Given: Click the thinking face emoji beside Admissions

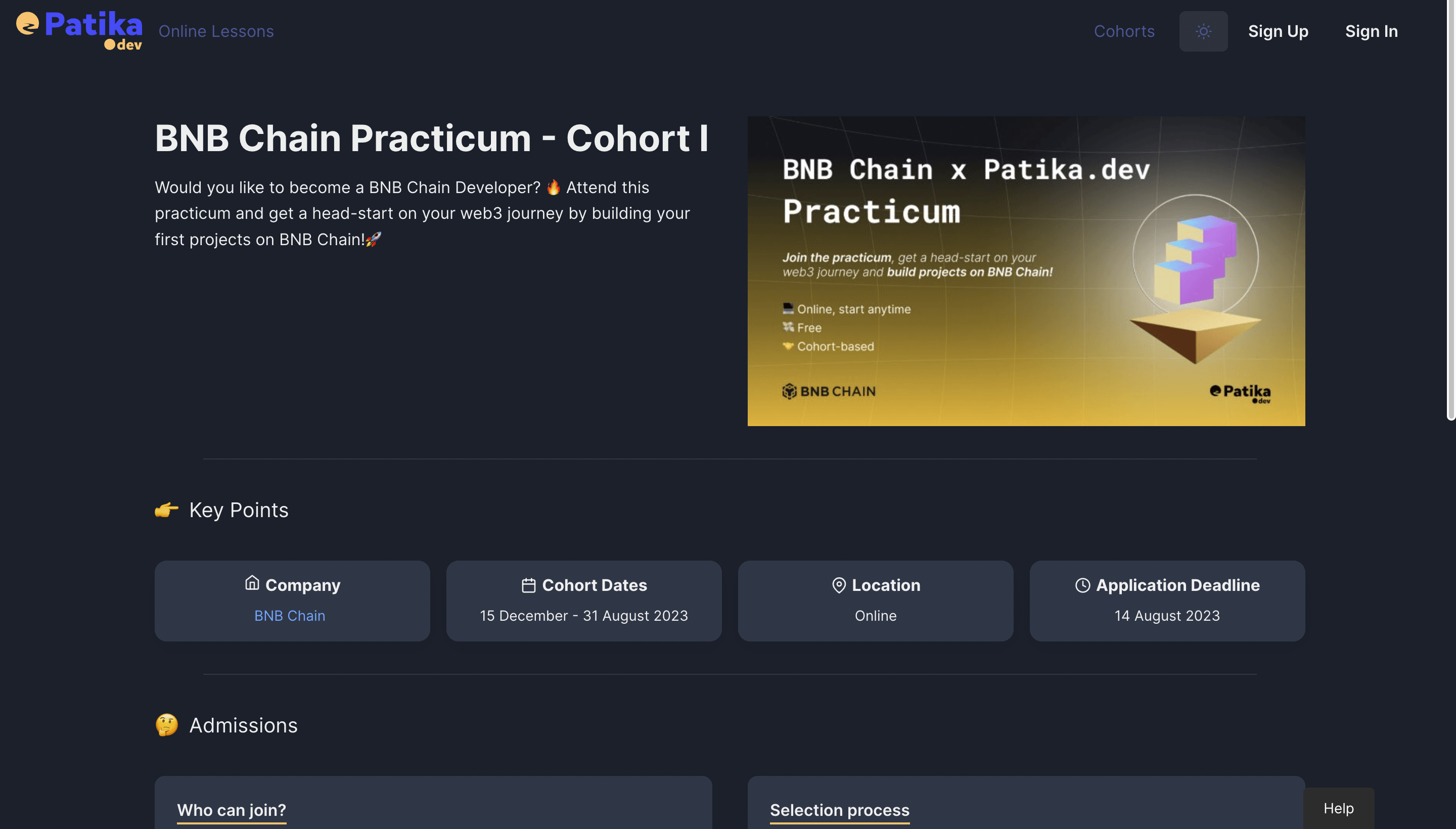Looking at the screenshot, I should [166, 725].
